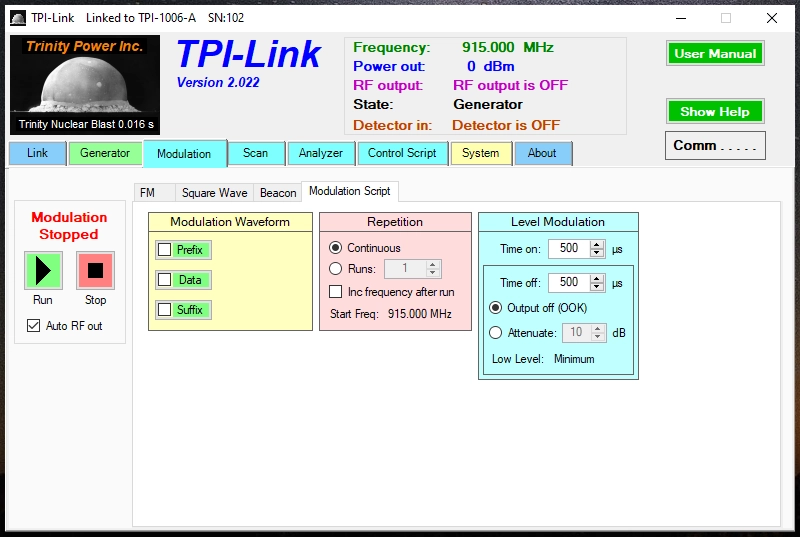Decrease Time on value with down arrow
The width and height of the screenshot is (800, 537).
[596, 252]
